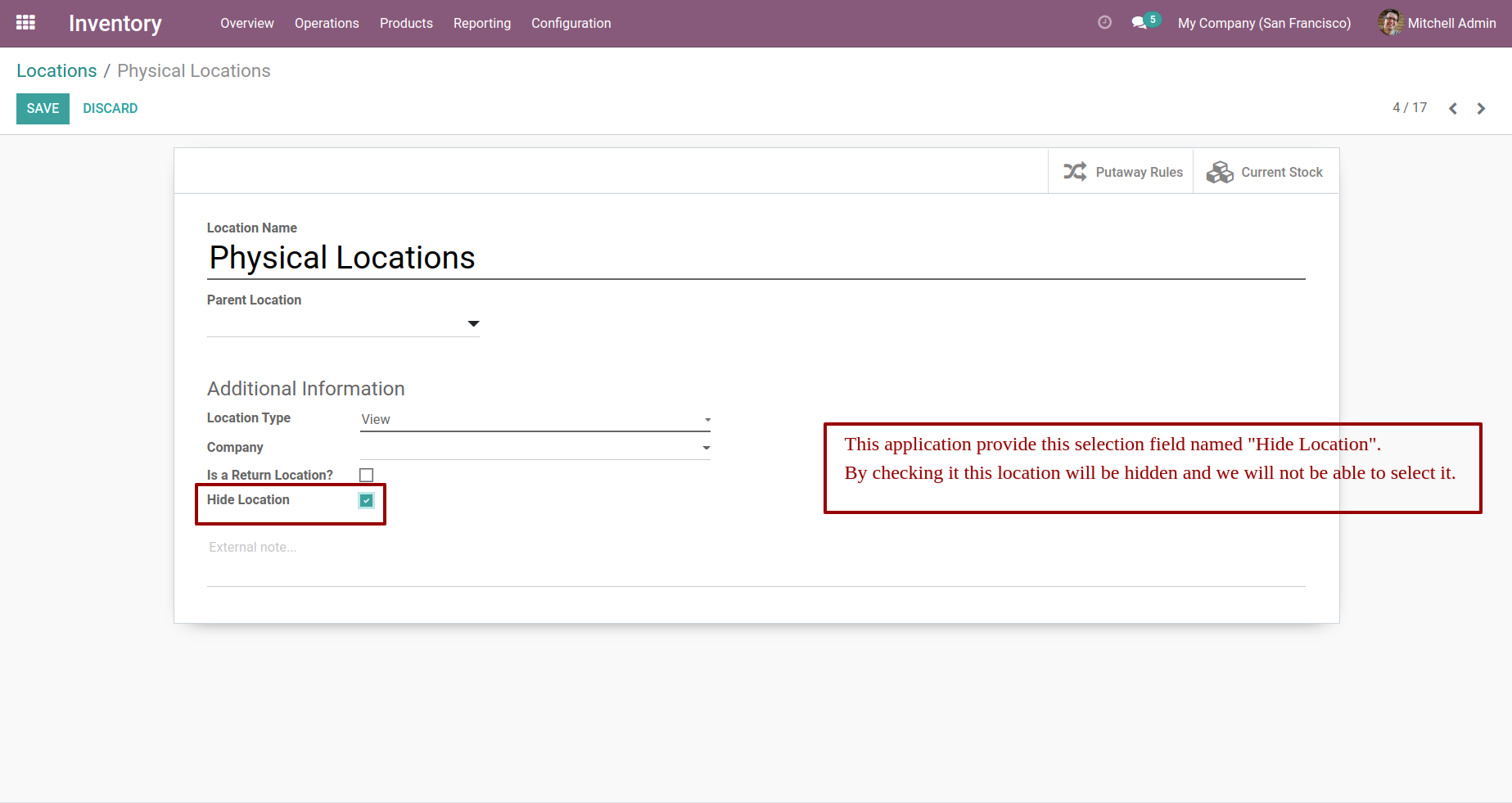
Task: Click the Putaway Rules shuffle icon
Action: coord(1075,172)
